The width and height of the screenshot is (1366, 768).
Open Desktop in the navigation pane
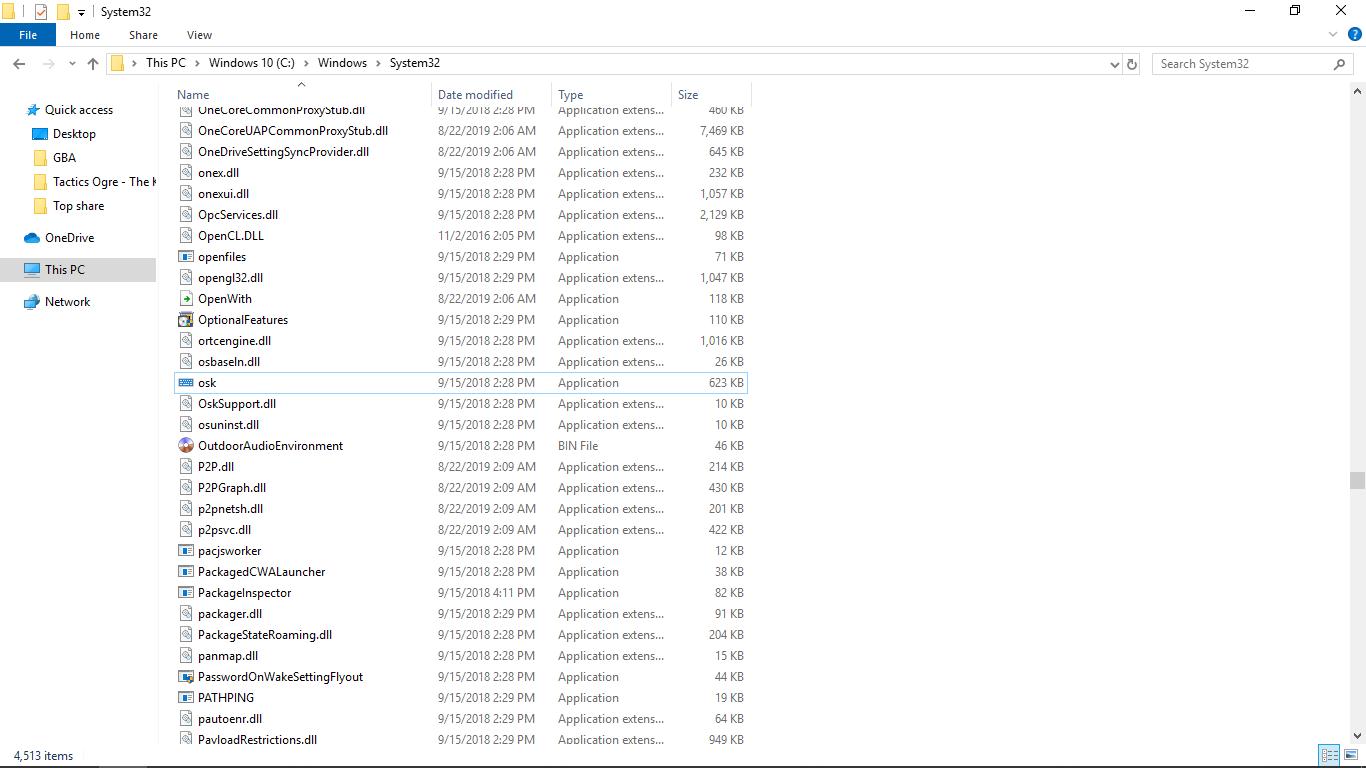tap(75, 134)
